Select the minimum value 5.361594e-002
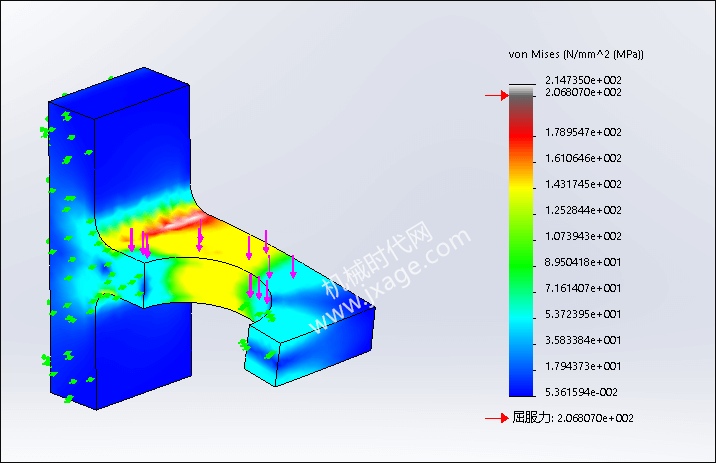The image size is (716, 463). [581, 392]
